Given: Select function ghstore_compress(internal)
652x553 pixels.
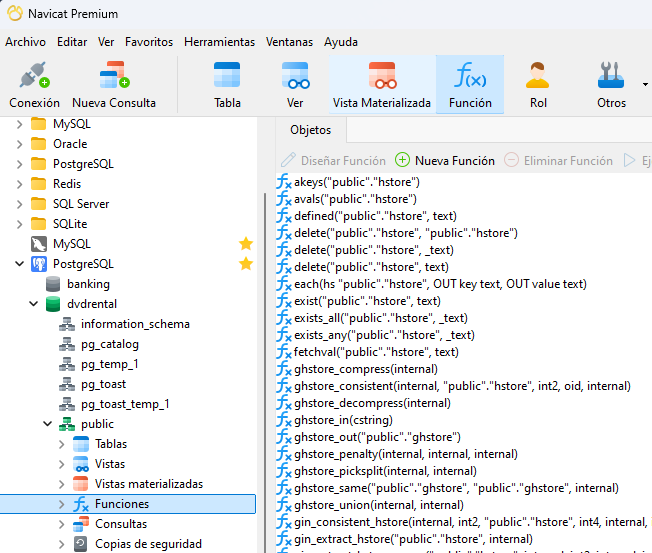Looking at the screenshot, I should coord(366,369).
